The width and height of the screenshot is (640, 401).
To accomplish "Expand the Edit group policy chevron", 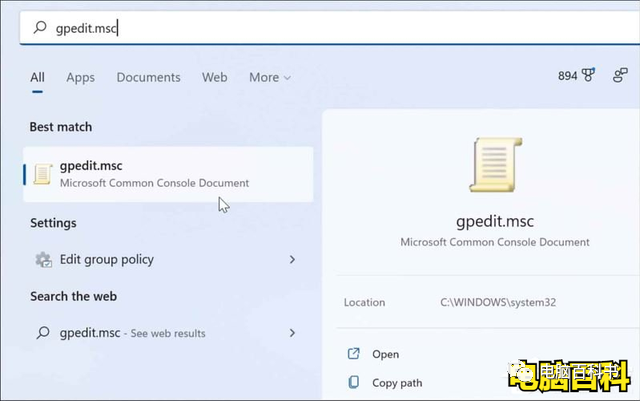I will coord(292,259).
